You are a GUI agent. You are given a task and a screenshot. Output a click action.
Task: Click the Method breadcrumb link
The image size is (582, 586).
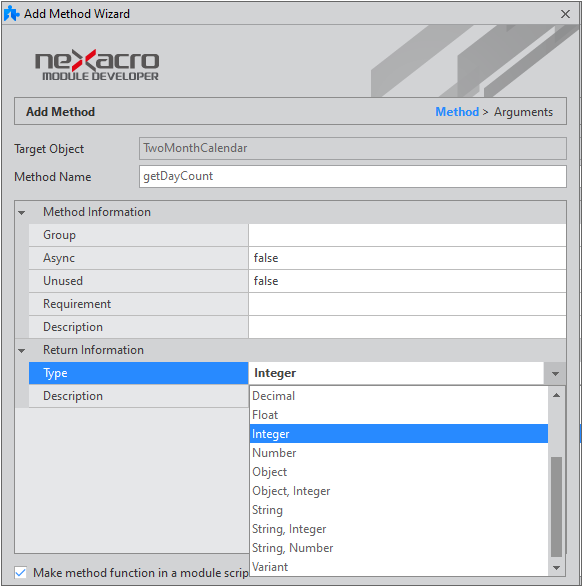(x=457, y=112)
